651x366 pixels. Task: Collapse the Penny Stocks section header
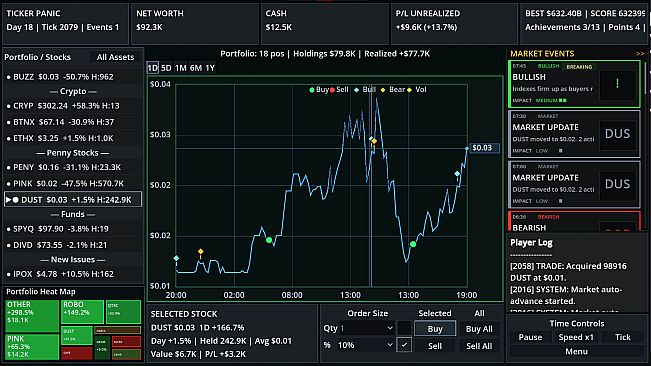pyautogui.click(x=73, y=153)
